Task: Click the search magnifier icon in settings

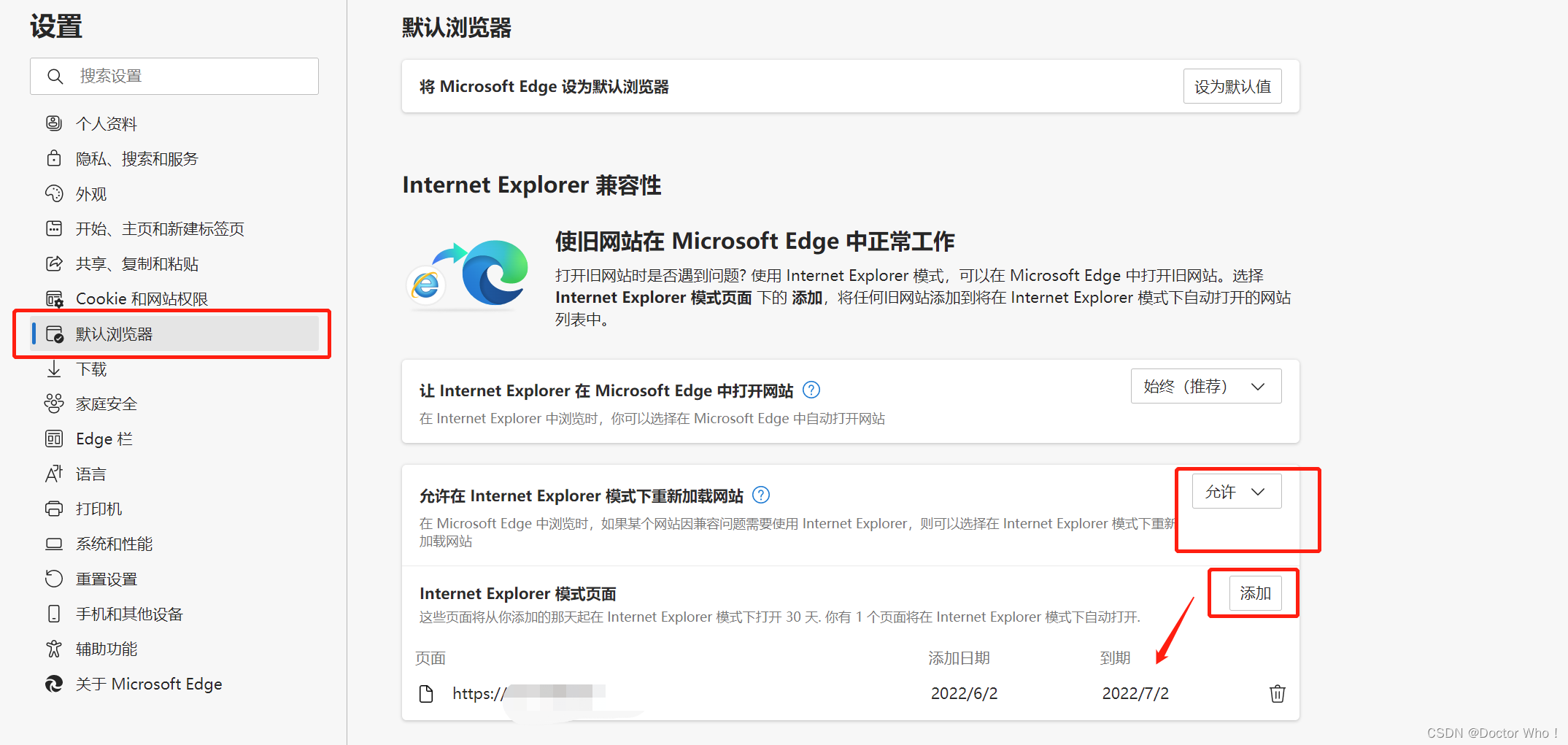Action: [55, 76]
